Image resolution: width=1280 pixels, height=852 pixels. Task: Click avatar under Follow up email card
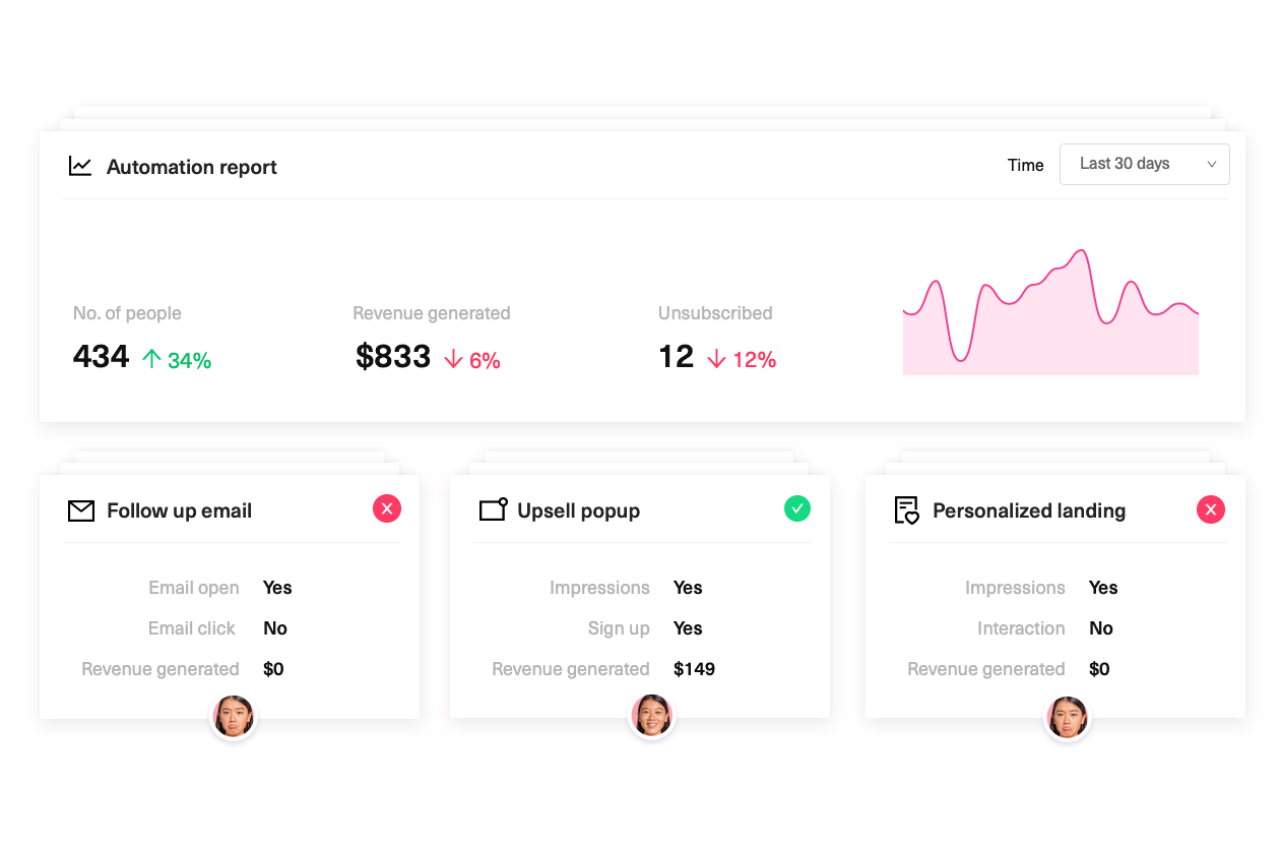234,717
